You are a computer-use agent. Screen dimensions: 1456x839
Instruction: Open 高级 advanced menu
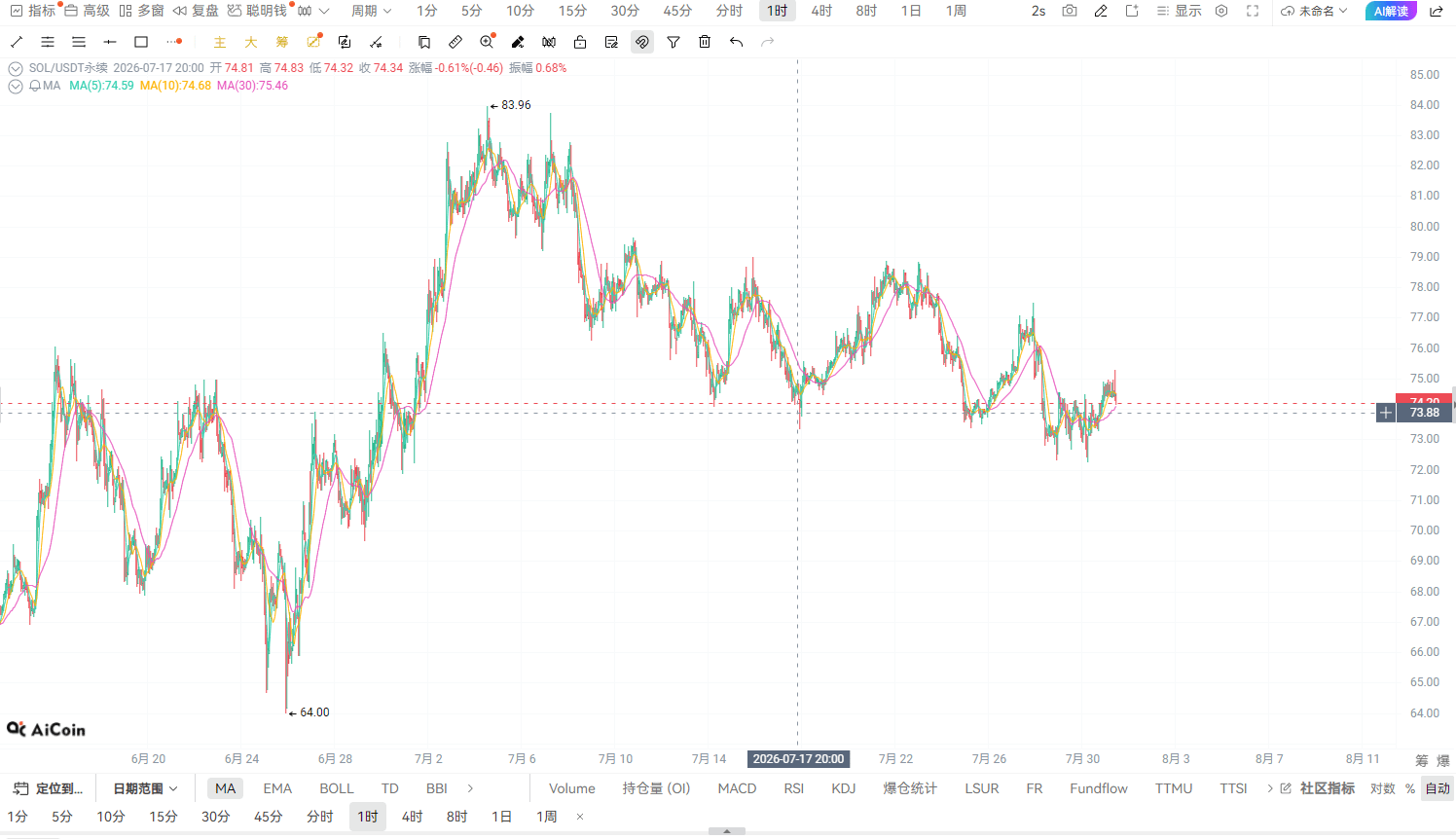pyautogui.click(x=87, y=11)
